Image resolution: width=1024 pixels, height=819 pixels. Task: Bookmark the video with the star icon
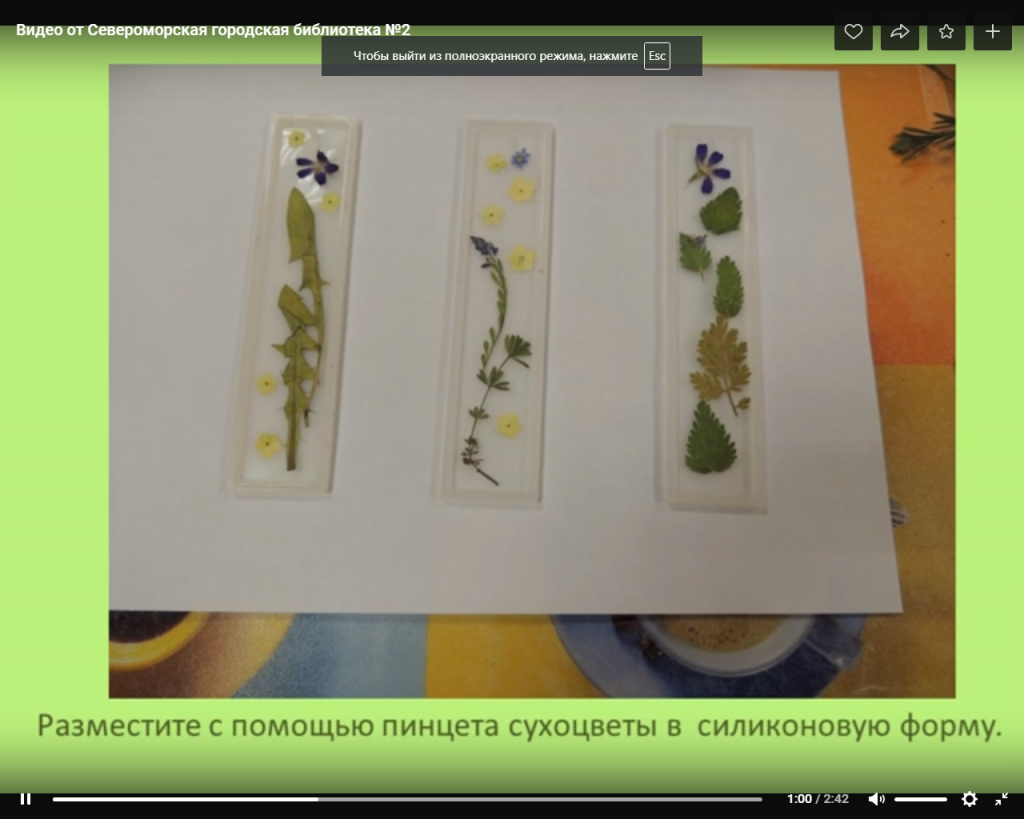pyautogui.click(x=946, y=32)
